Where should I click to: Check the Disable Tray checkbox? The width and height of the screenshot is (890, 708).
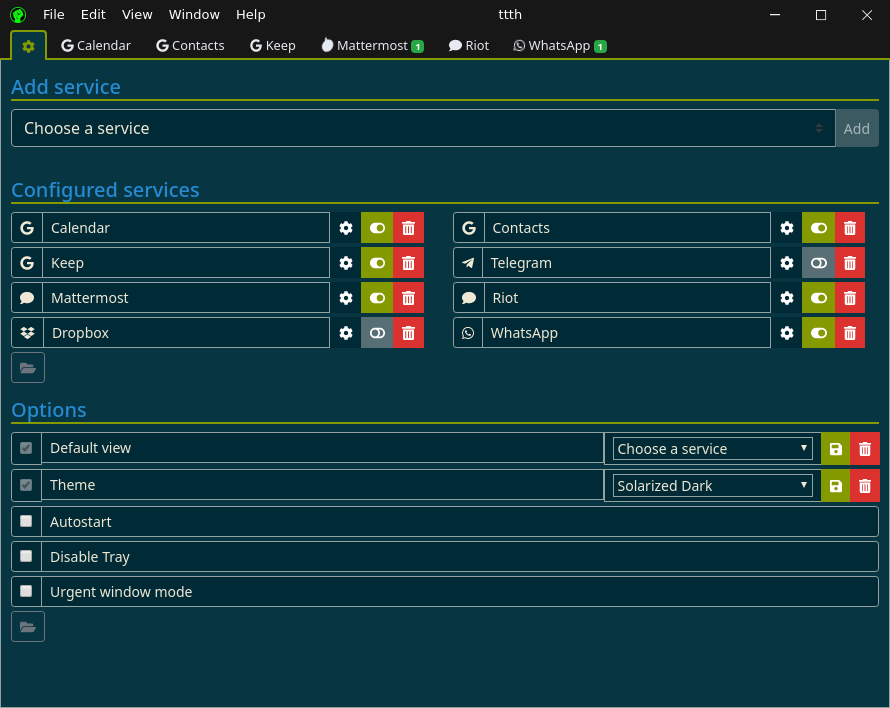coord(26,556)
